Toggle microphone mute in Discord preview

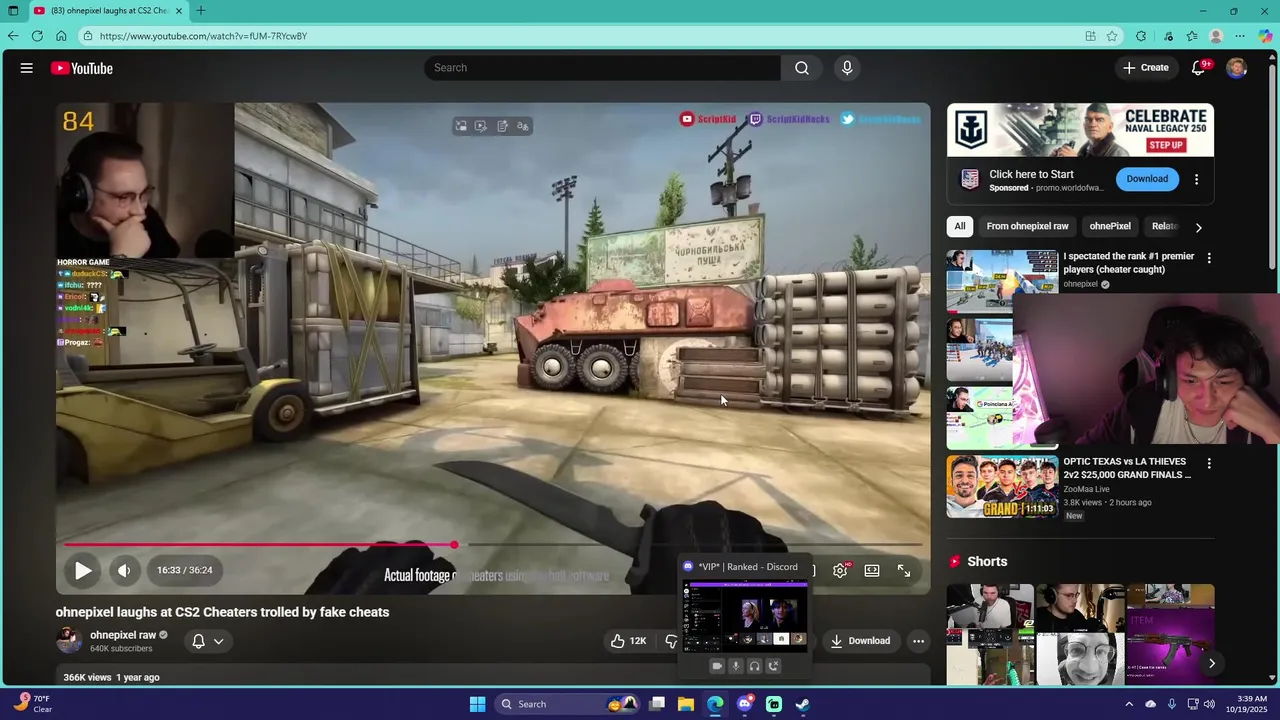[x=736, y=666]
